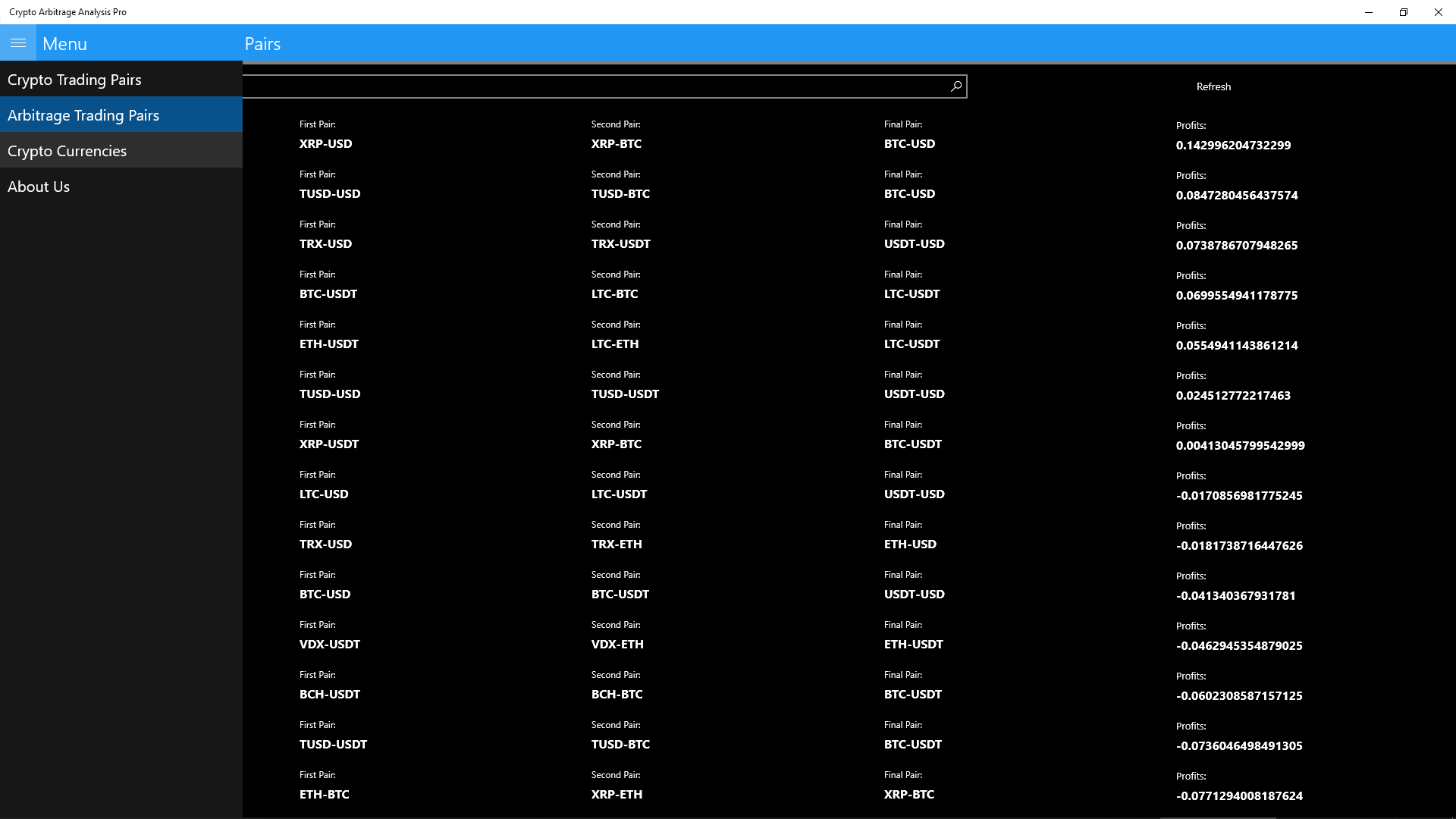This screenshot has width=1456, height=819.
Task: Click the search magnifier icon
Action: pos(956,86)
